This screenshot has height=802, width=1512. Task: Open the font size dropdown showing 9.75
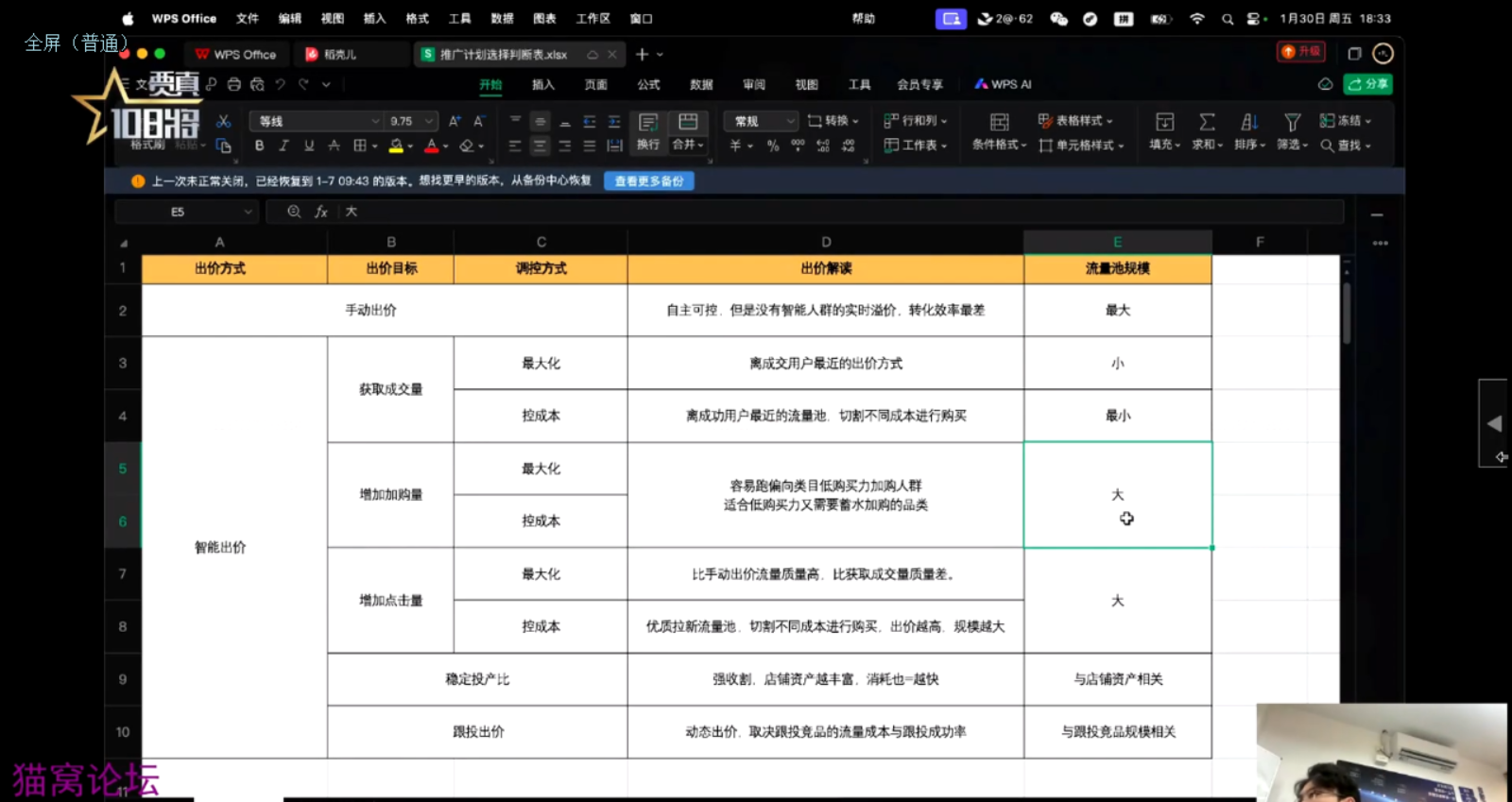[411, 121]
